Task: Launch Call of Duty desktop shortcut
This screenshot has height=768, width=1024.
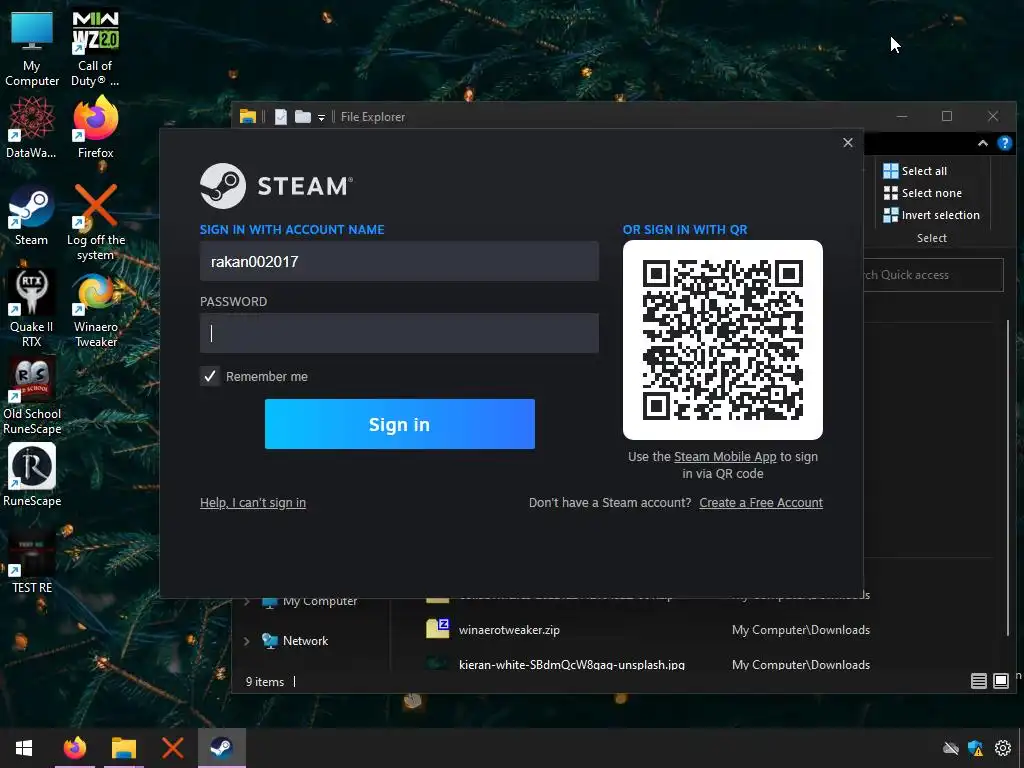Action: [x=95, y=49]
